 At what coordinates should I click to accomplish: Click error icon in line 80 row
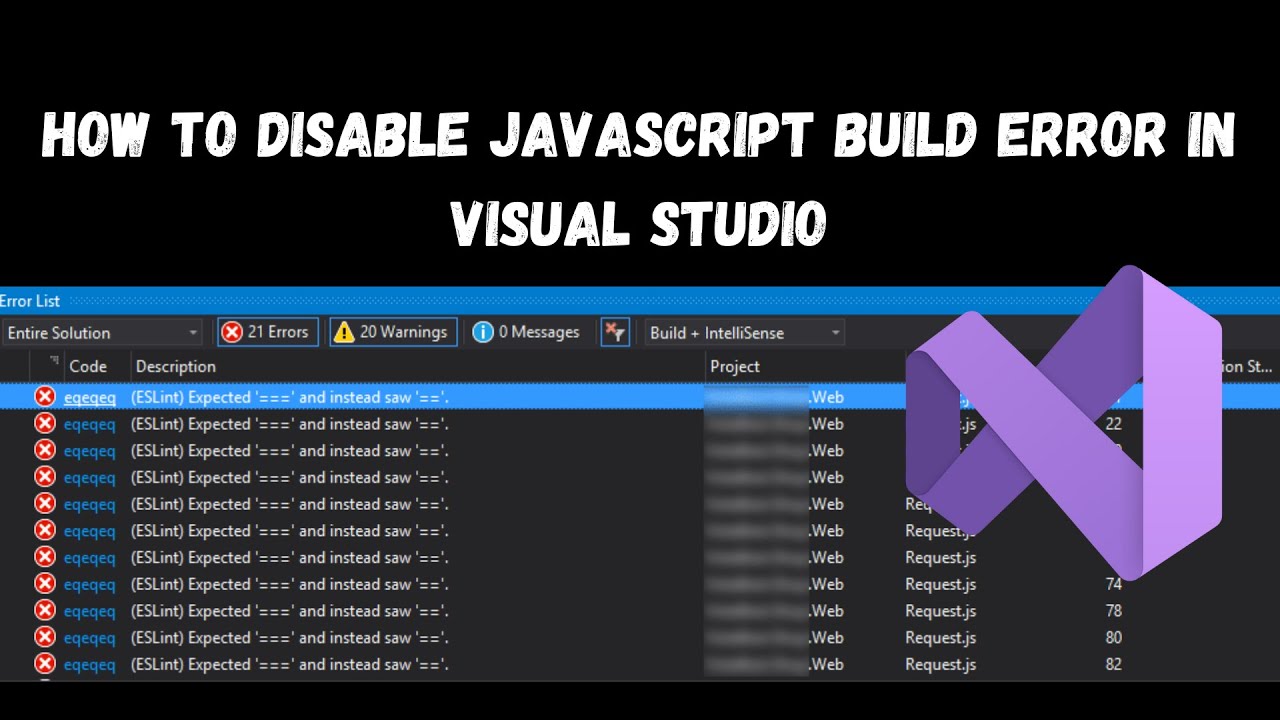(x=45, y=637)
